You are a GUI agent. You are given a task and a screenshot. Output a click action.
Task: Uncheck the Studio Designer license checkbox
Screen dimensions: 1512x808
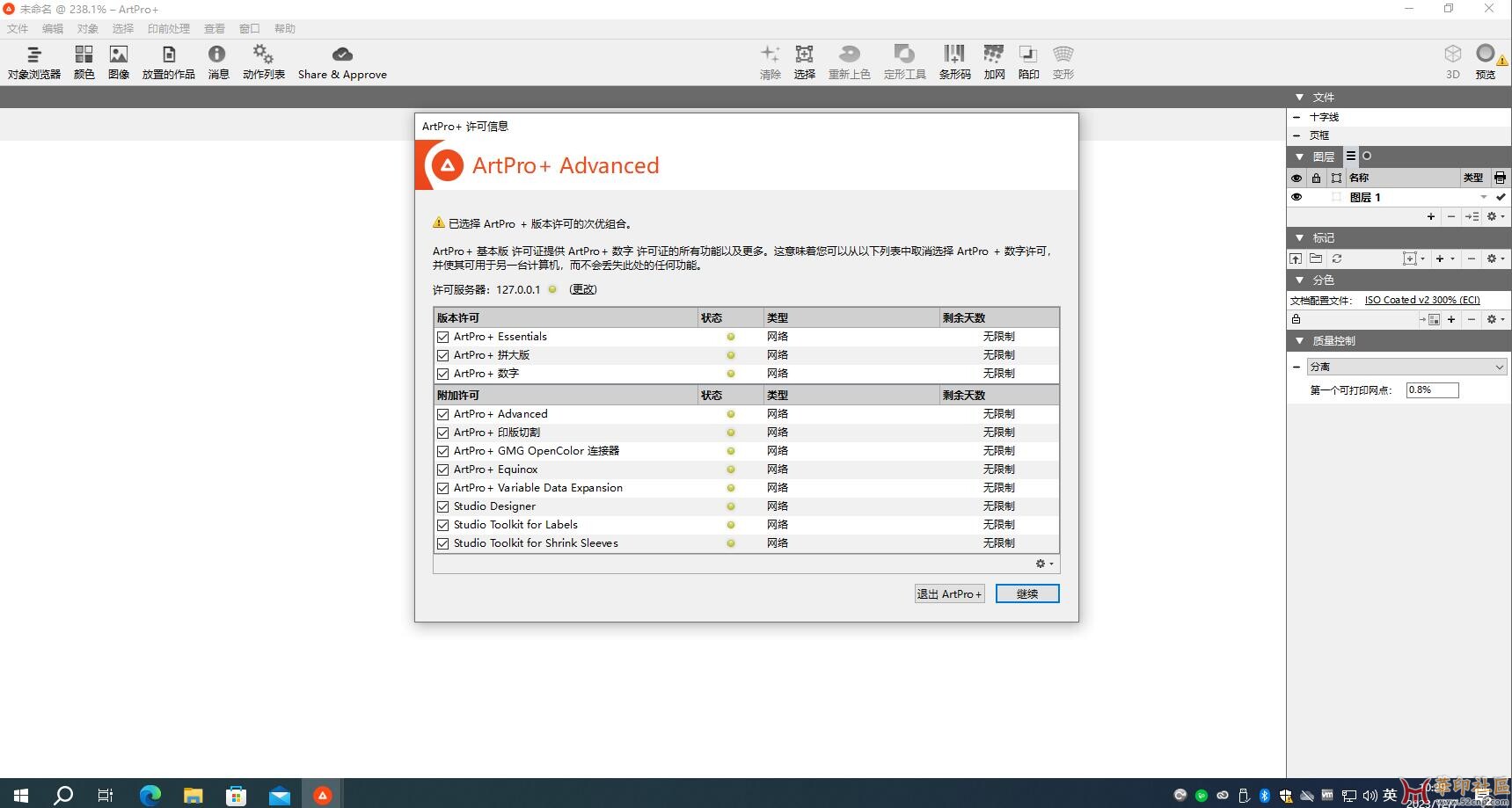443,506
